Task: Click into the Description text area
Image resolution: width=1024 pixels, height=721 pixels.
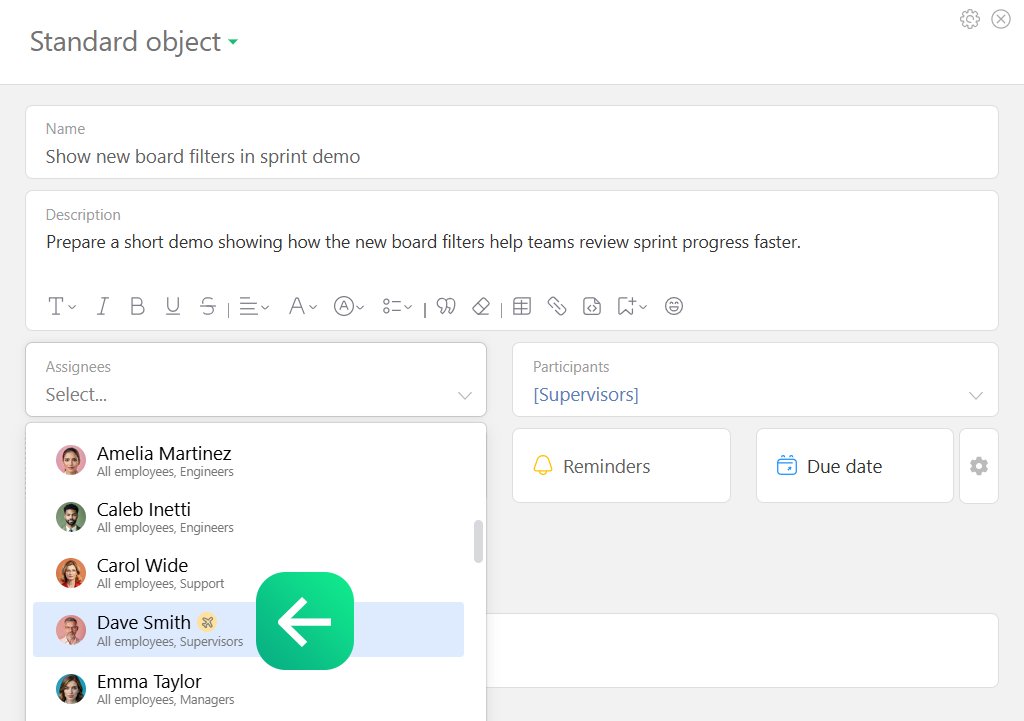Action: pos(423,242)
